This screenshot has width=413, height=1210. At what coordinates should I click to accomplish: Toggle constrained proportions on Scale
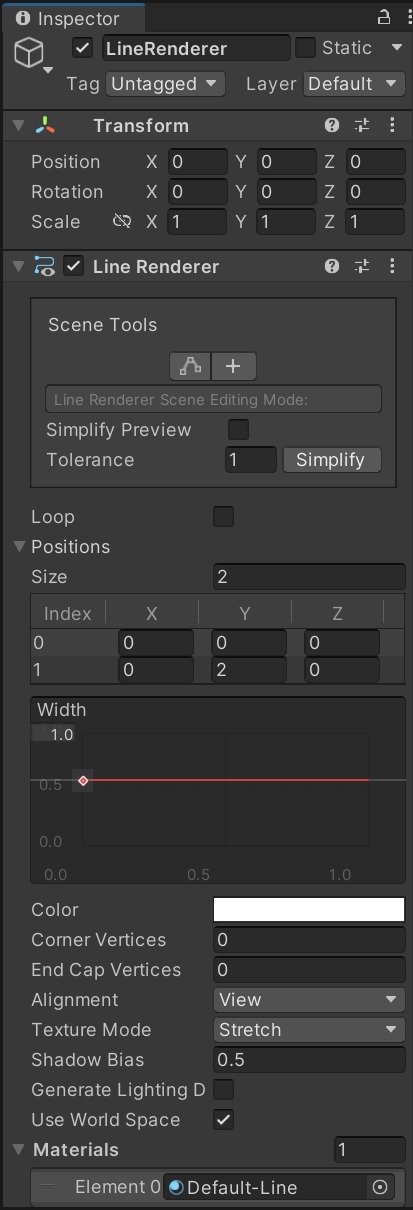tap(122, 221)
